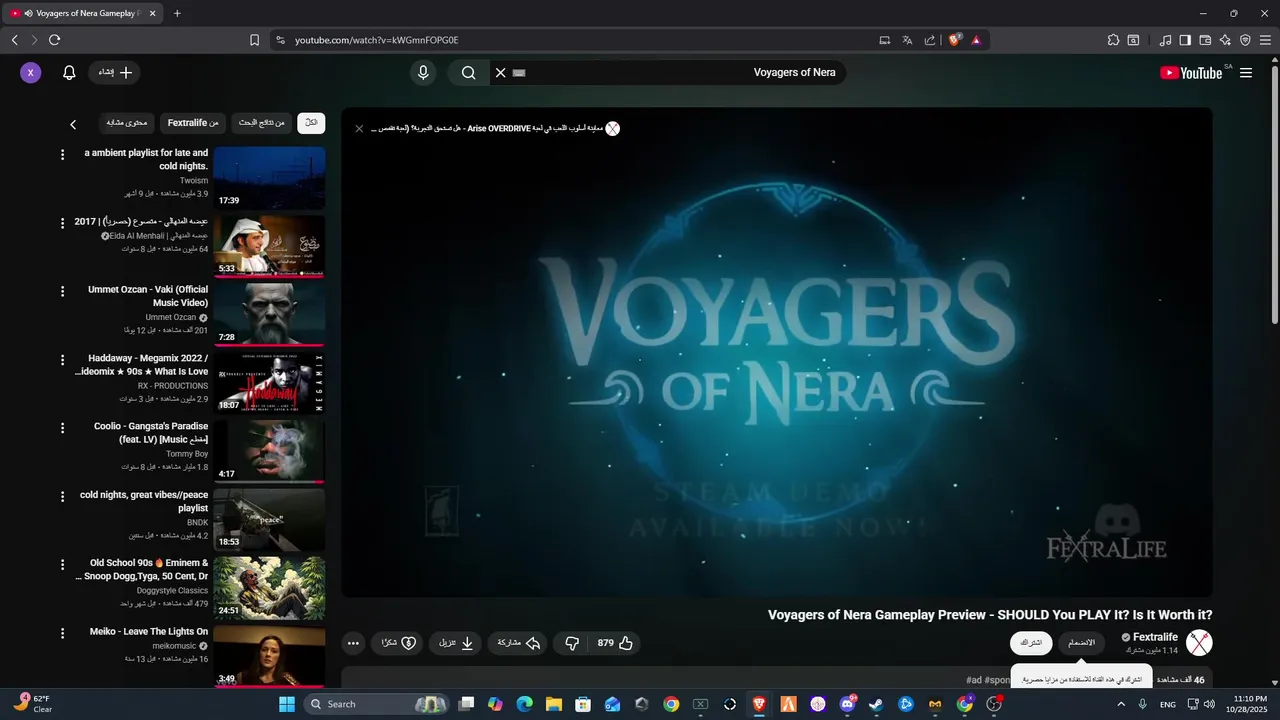Screen dimensions: 1280x720
Task: Click the #ad hashtag in description
Action: (x=974, y=680)
